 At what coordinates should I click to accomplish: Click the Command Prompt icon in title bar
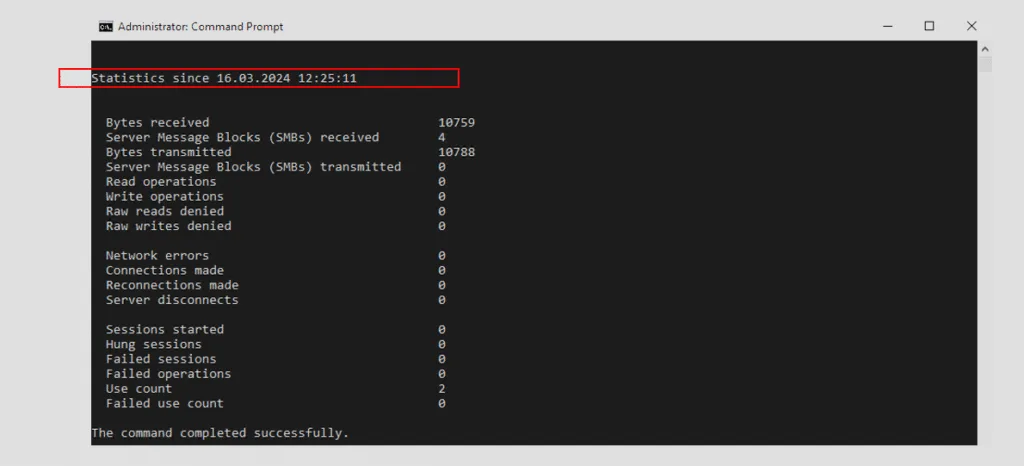point(105,27)
